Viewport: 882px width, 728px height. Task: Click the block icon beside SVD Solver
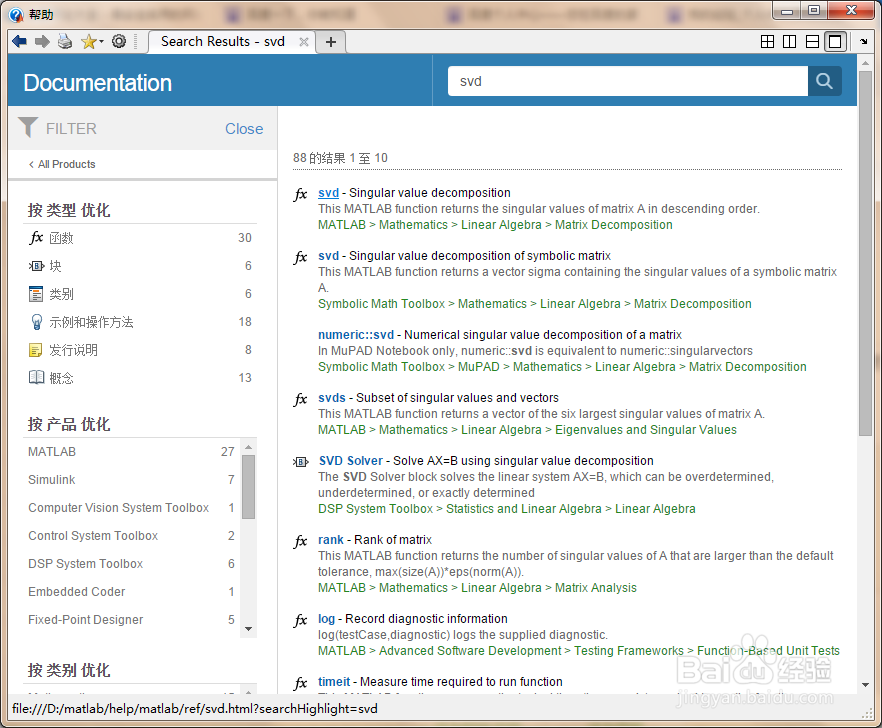point(301,462)
